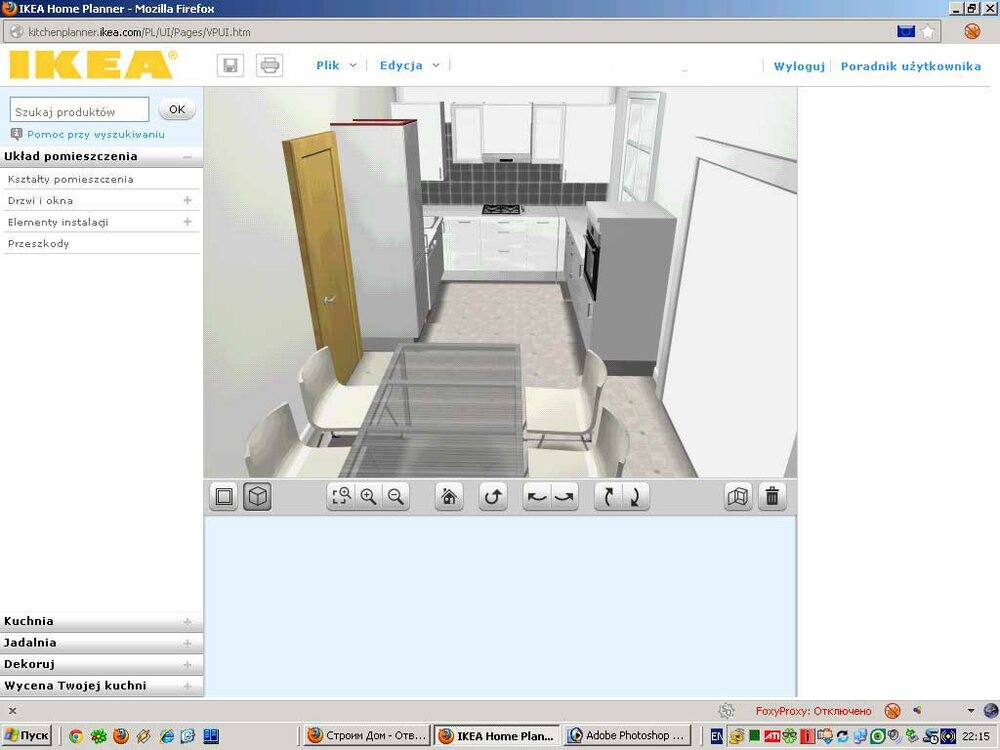Click the print icon in header
Screen dimensions: 1000x750
(269, 66)
